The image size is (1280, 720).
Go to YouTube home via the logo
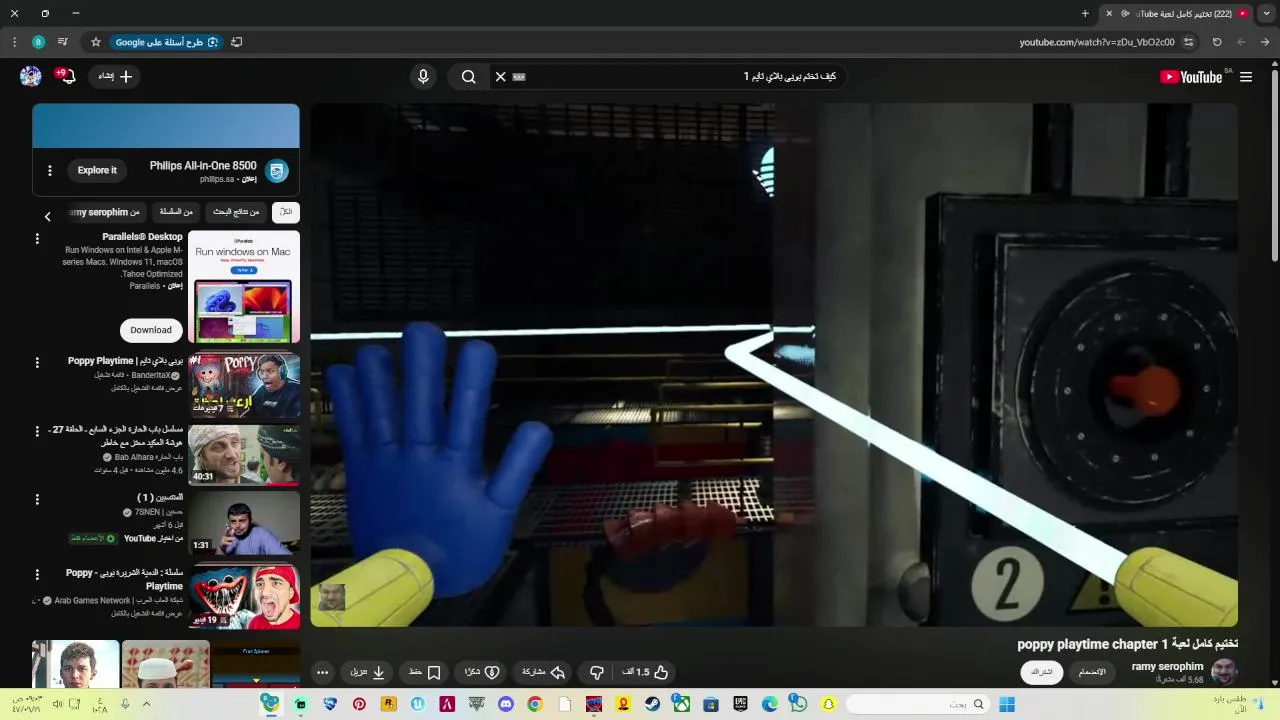tap(1191, 77)
